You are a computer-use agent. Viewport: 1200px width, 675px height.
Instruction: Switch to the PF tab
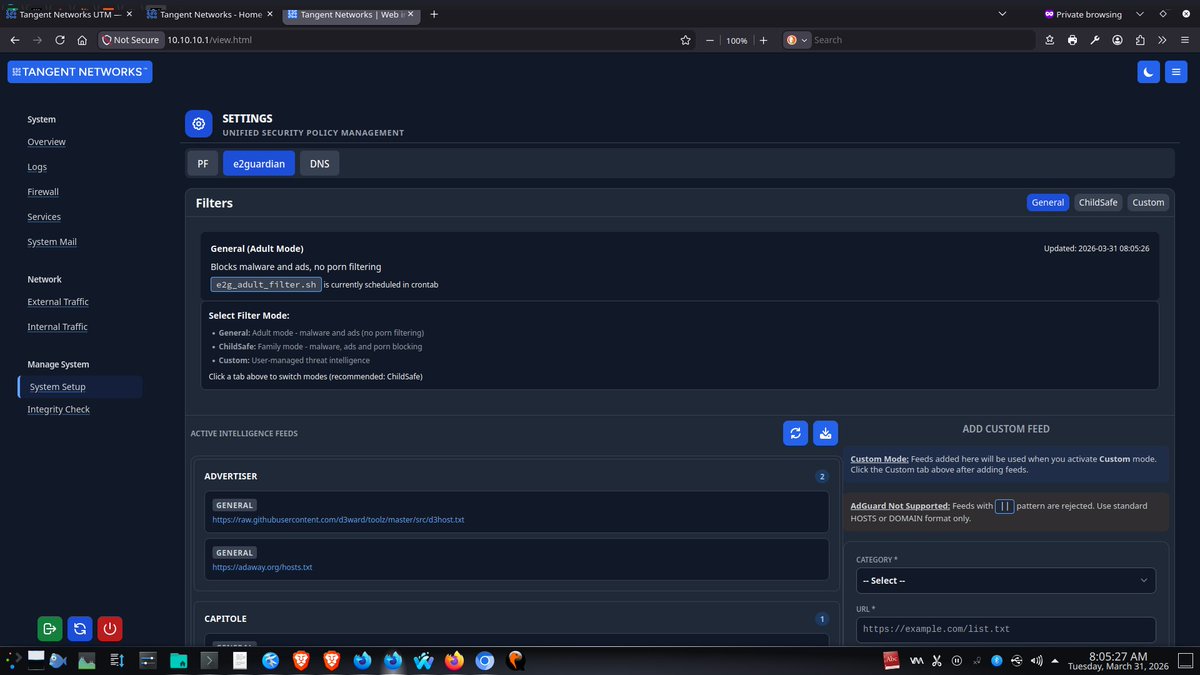(x=203, y=163)
